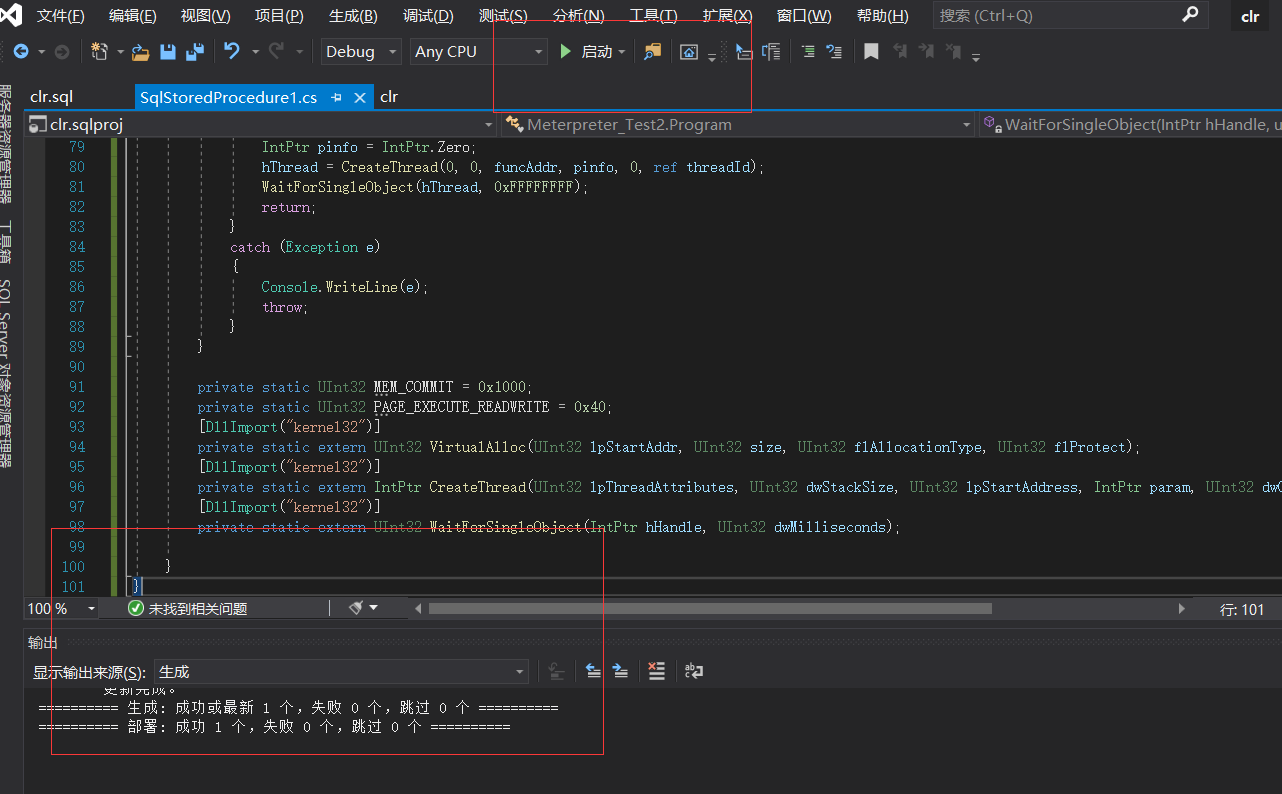Toggle a bookmark on current line

(871, 52)
